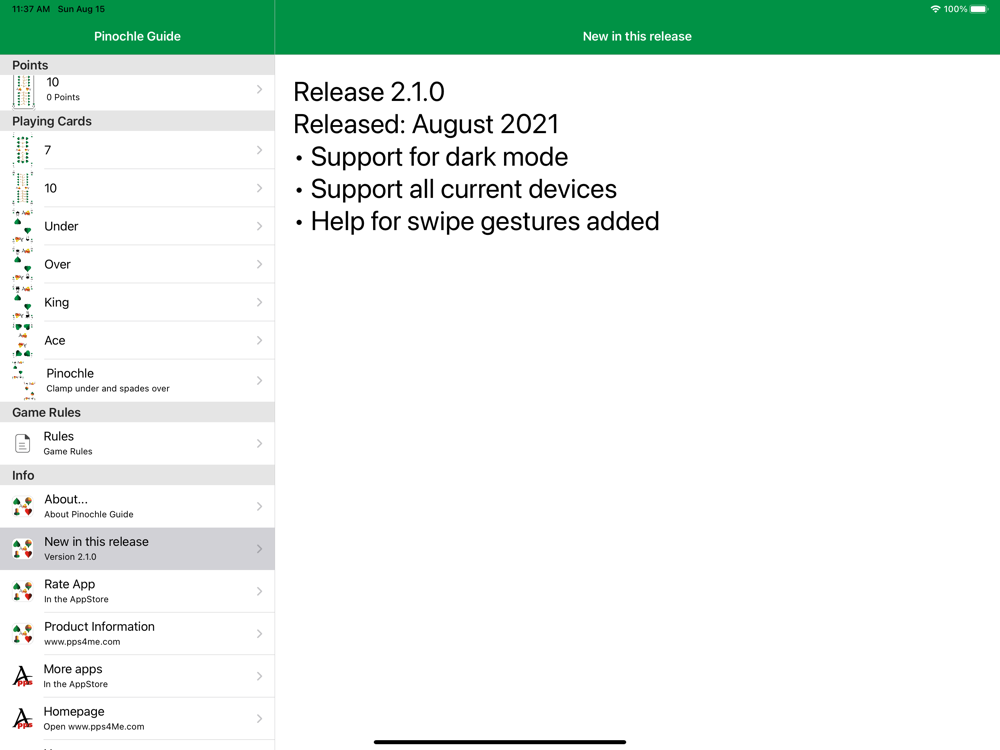Tap the Over card icon

click(22, 265)
